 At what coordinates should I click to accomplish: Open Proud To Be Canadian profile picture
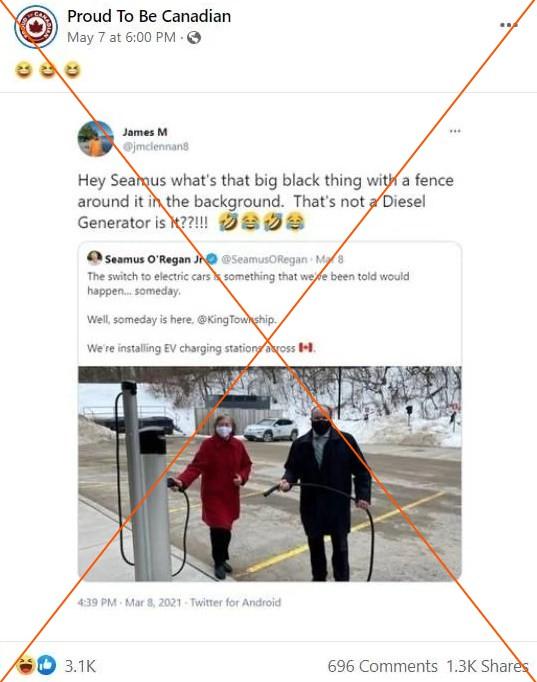pos(36,27)
